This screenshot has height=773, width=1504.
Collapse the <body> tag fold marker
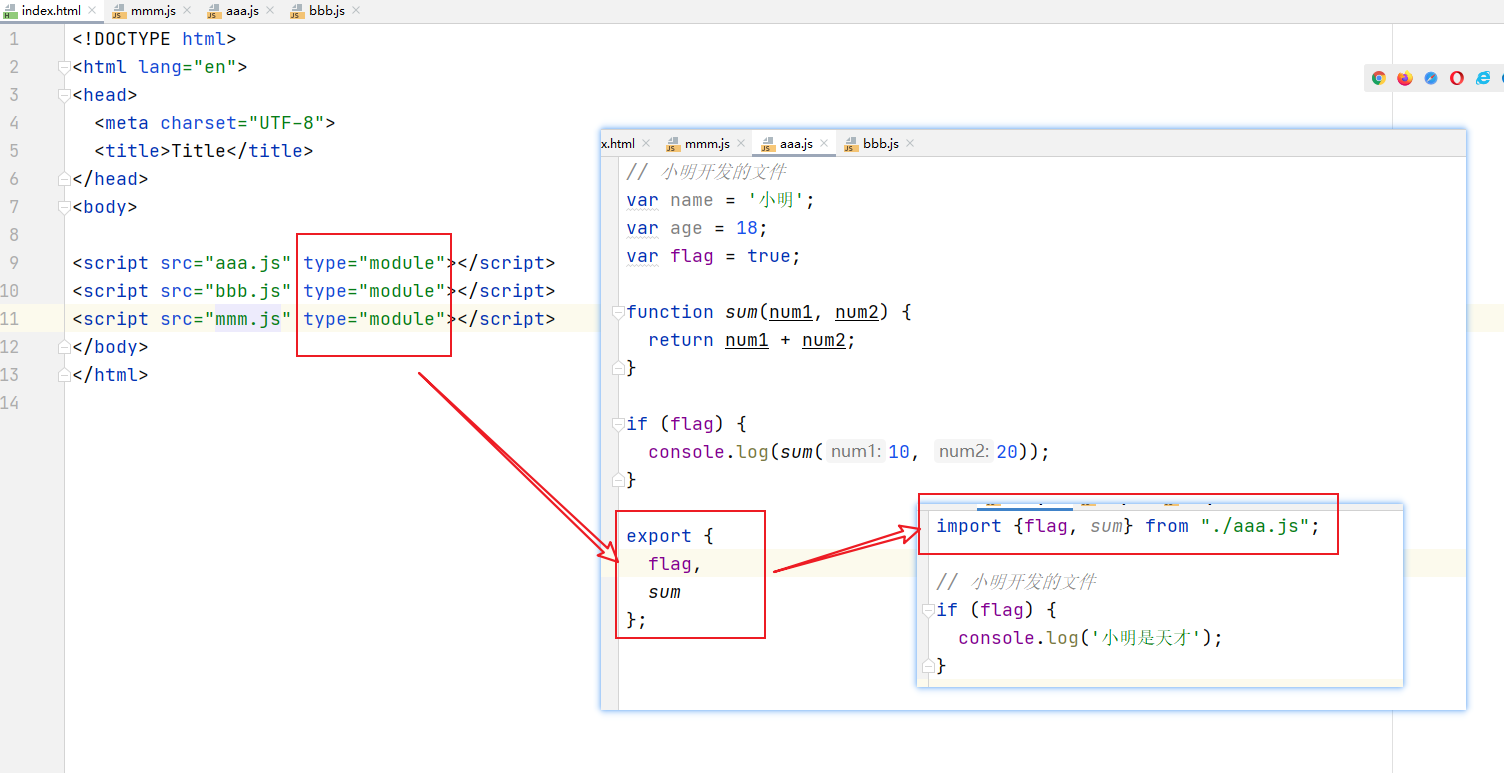65,207
